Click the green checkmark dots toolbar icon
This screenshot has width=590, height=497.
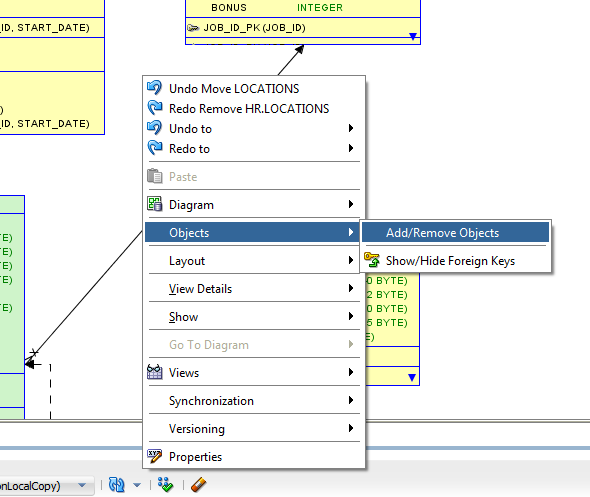(x=166, y=485)
